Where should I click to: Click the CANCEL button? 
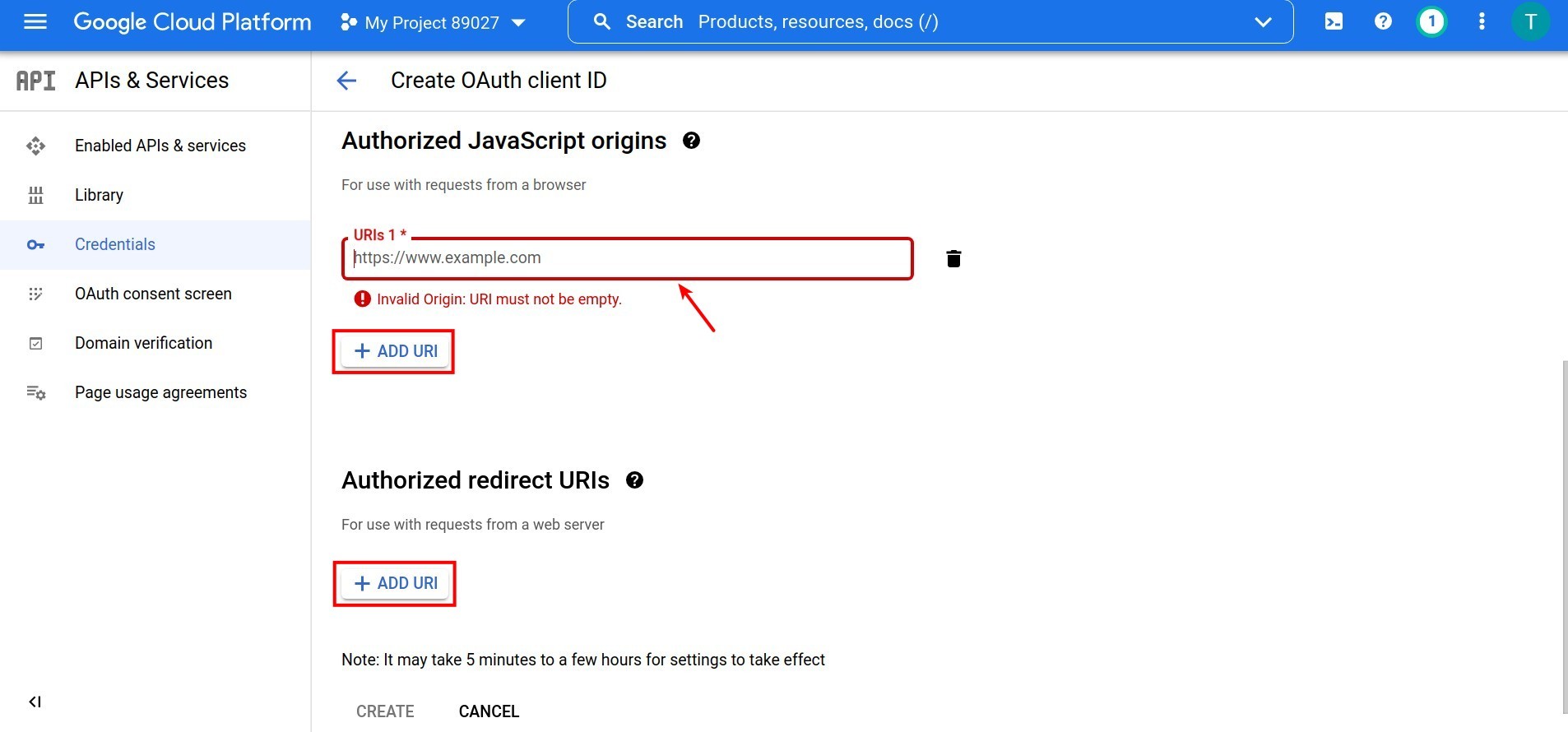489,711
